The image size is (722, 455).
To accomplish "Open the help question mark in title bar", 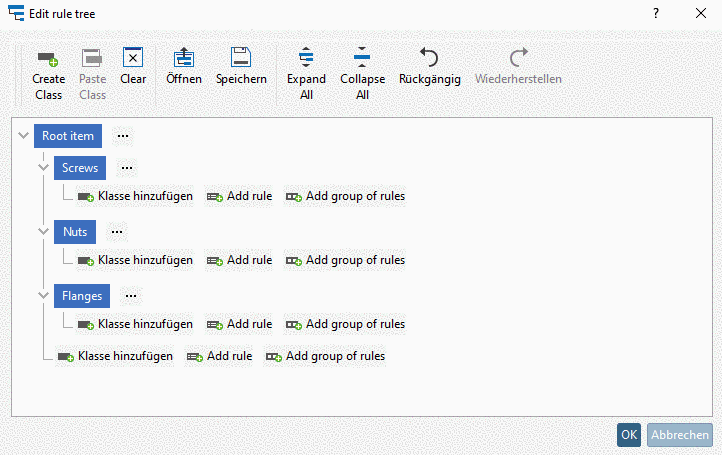I will tap(656, 13).
